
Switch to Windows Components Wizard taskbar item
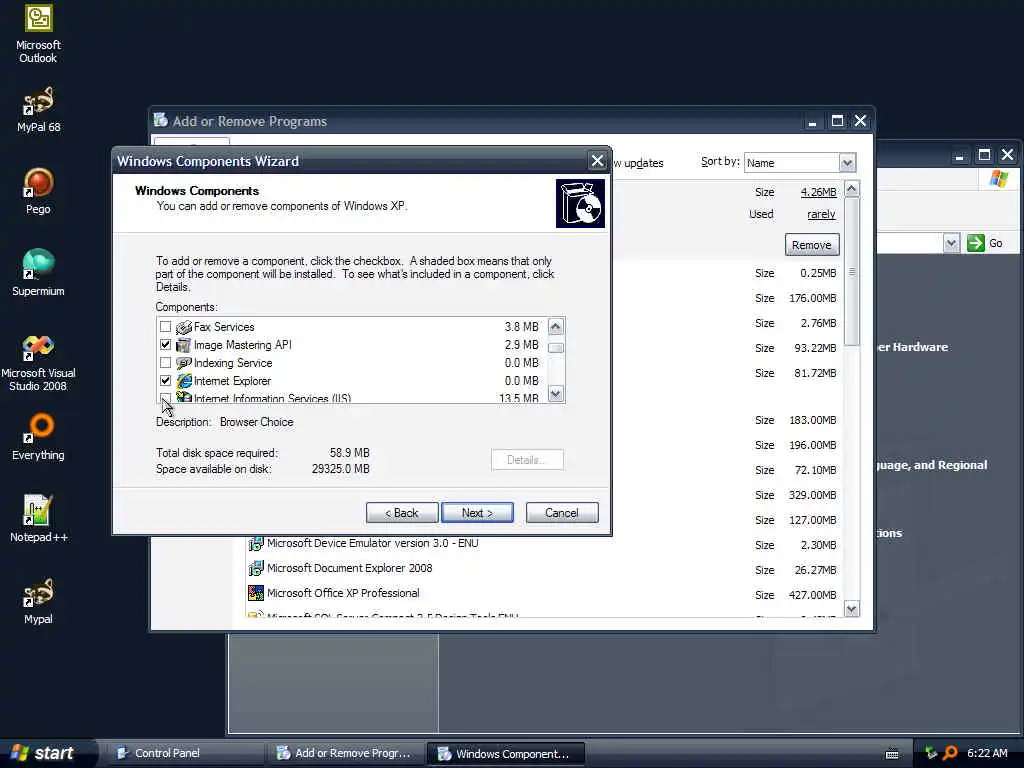coord(505,754)
